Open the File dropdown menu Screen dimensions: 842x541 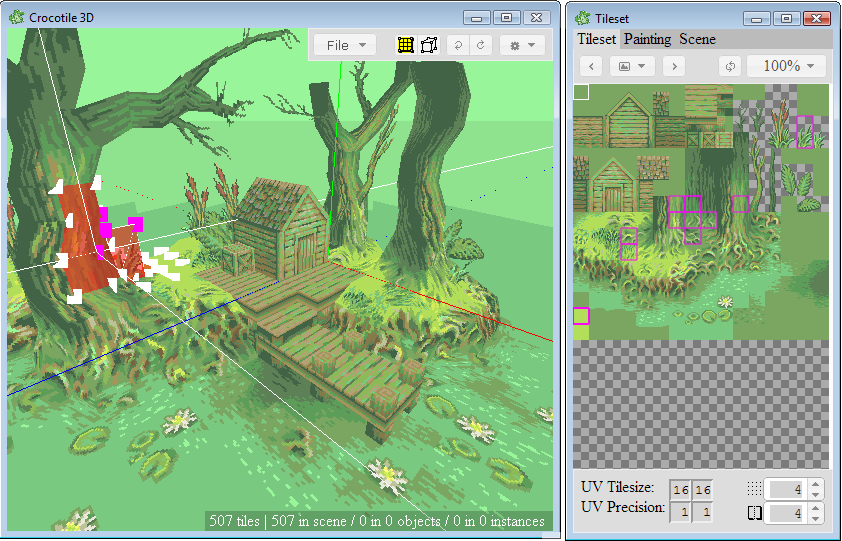345,45
